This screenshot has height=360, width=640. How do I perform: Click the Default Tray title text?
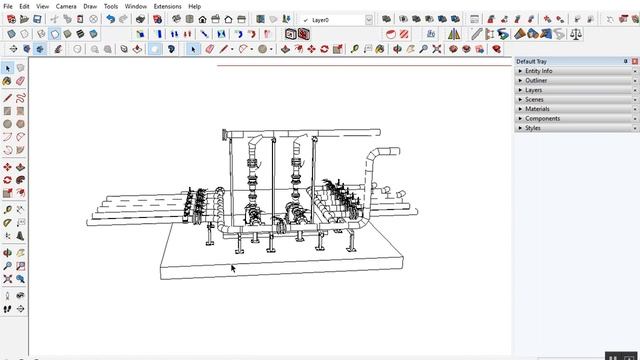531,61
